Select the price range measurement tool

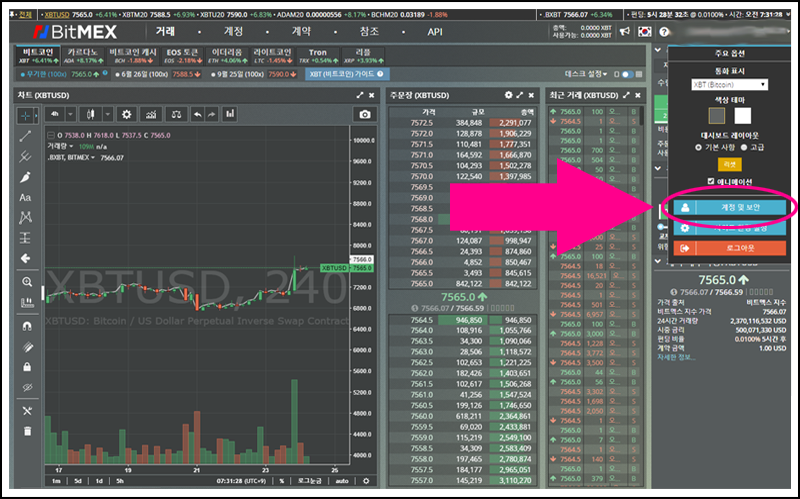(x=25, y=238)
